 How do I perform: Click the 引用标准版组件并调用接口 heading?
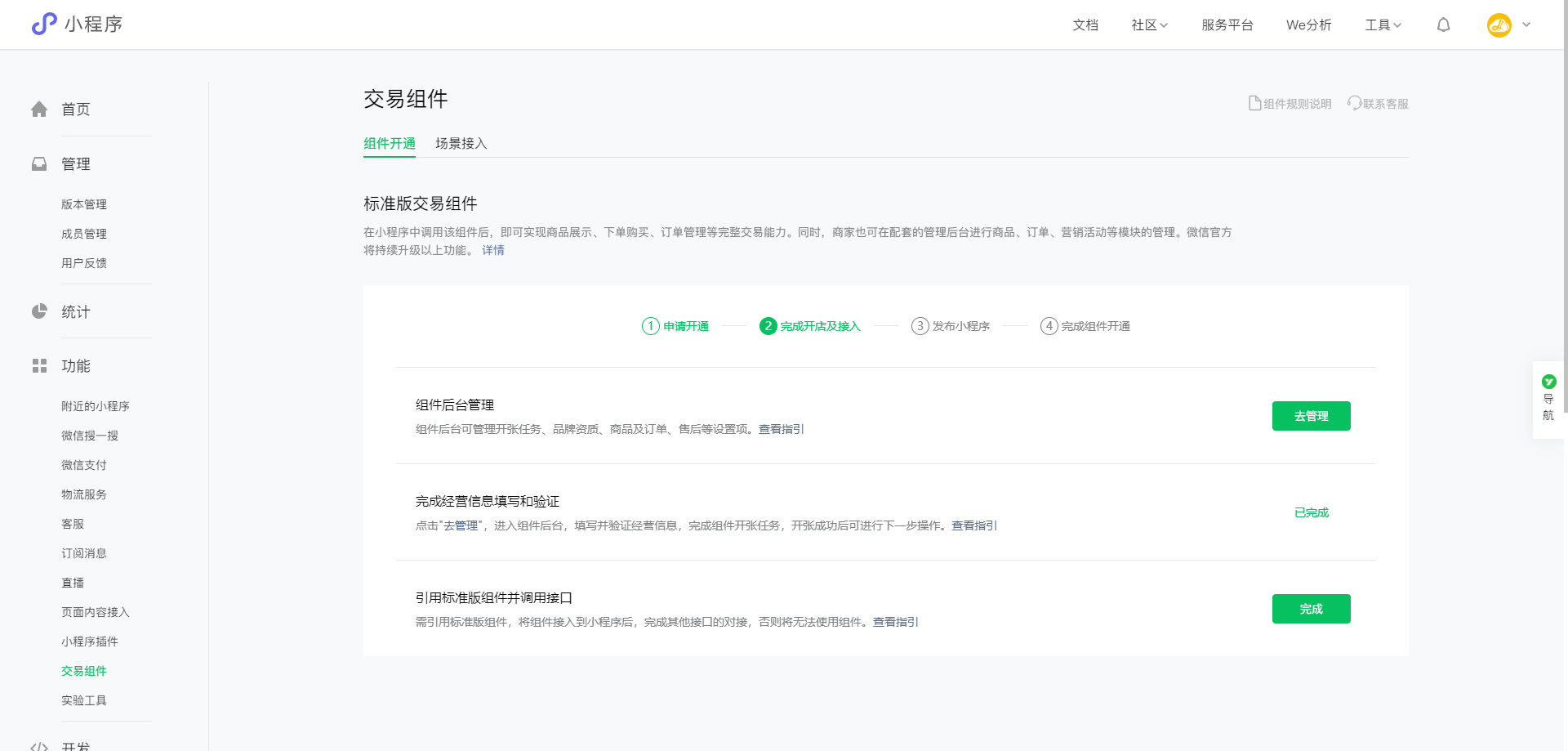tap(494, 597)
